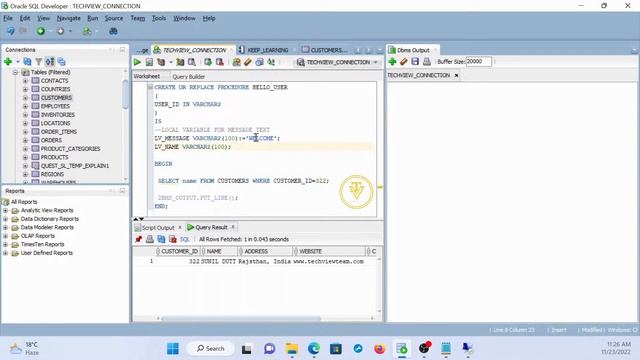Click the Rollback icon in worksheet toolbar

point(220,62)
